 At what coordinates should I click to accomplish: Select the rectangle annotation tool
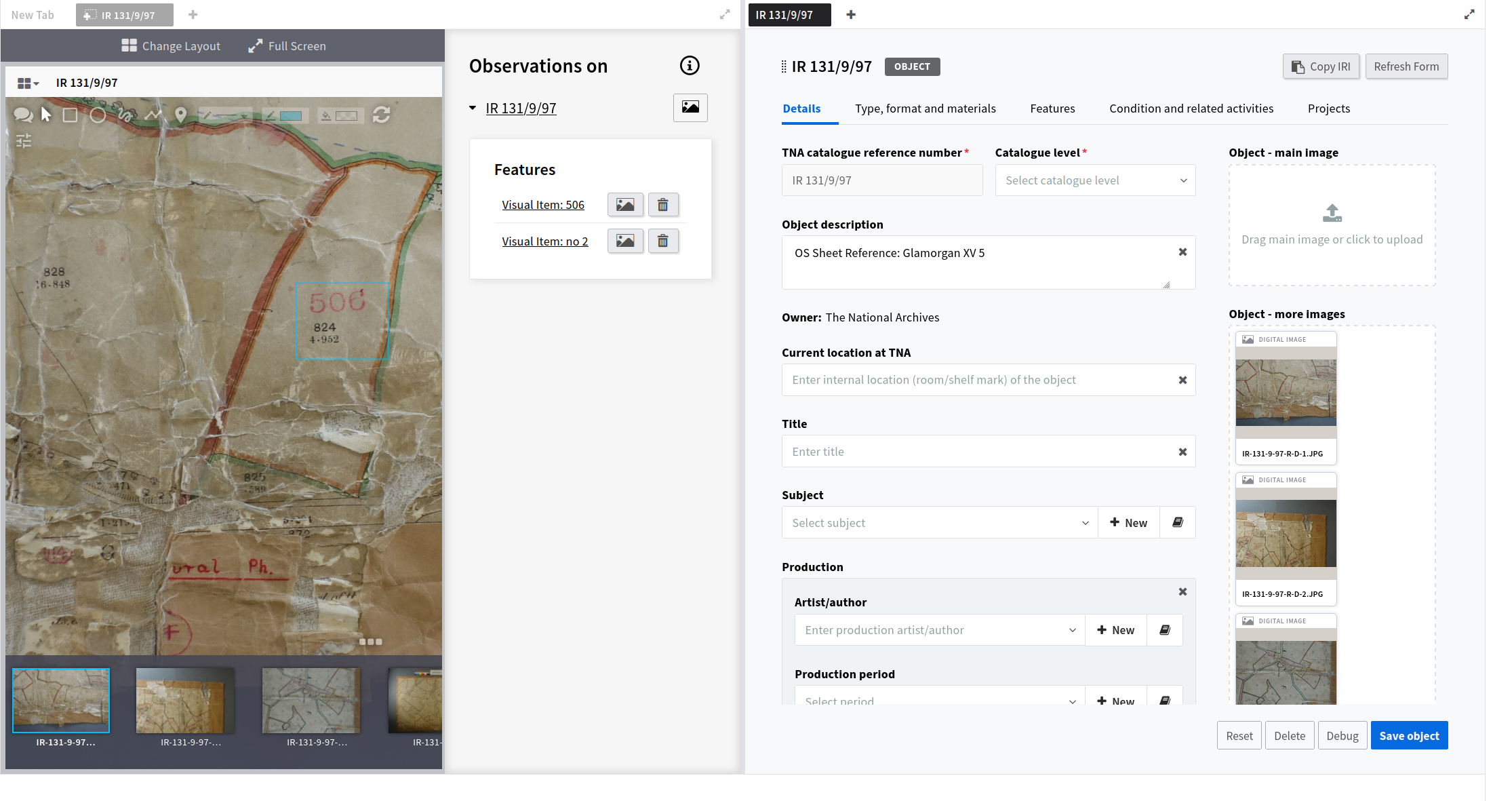click(70, 115)
